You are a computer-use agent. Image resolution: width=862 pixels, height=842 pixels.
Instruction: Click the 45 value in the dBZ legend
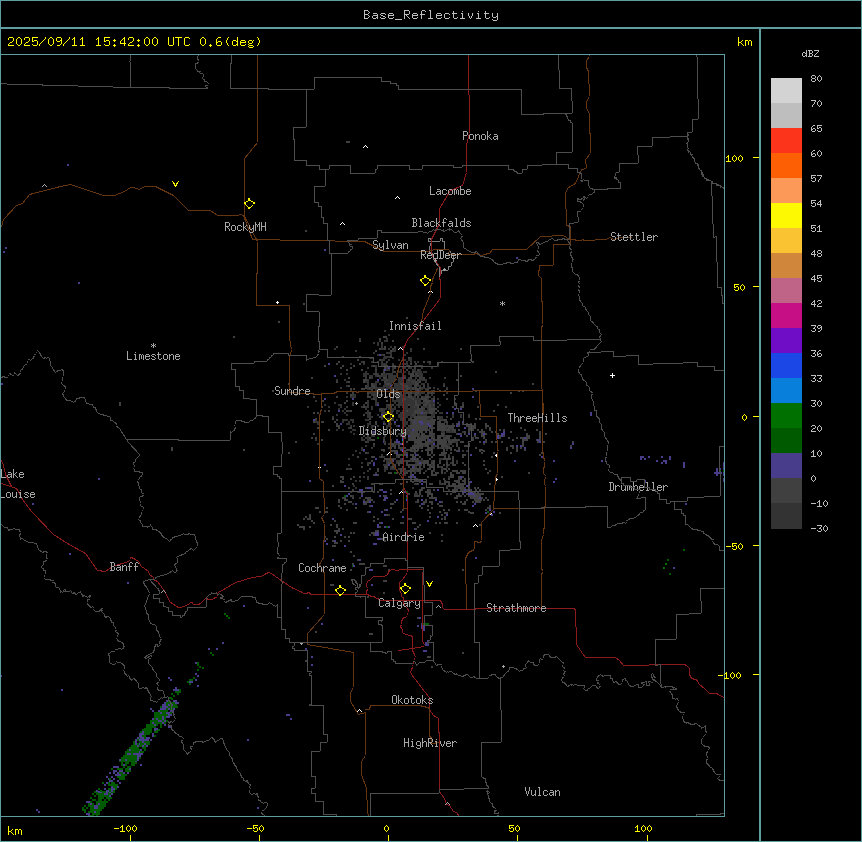click(x=816, y=278)
